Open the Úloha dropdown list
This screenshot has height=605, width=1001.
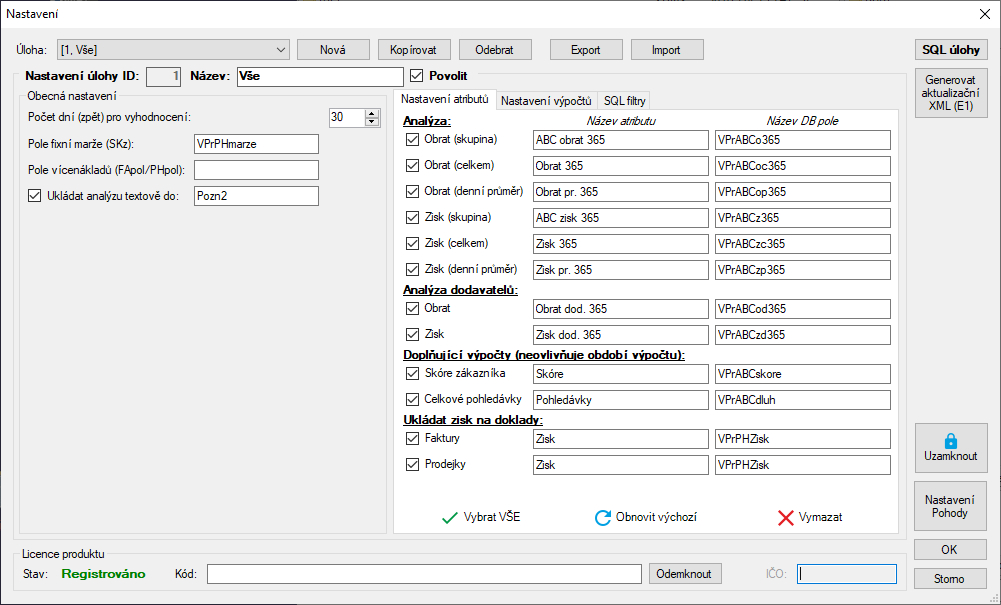tap(280, 49)
